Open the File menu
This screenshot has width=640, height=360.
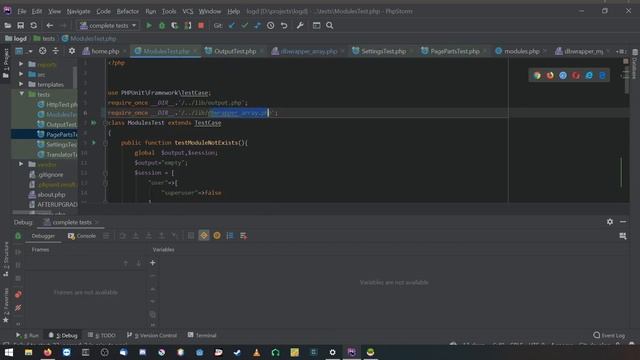click(x=22, y=11)
